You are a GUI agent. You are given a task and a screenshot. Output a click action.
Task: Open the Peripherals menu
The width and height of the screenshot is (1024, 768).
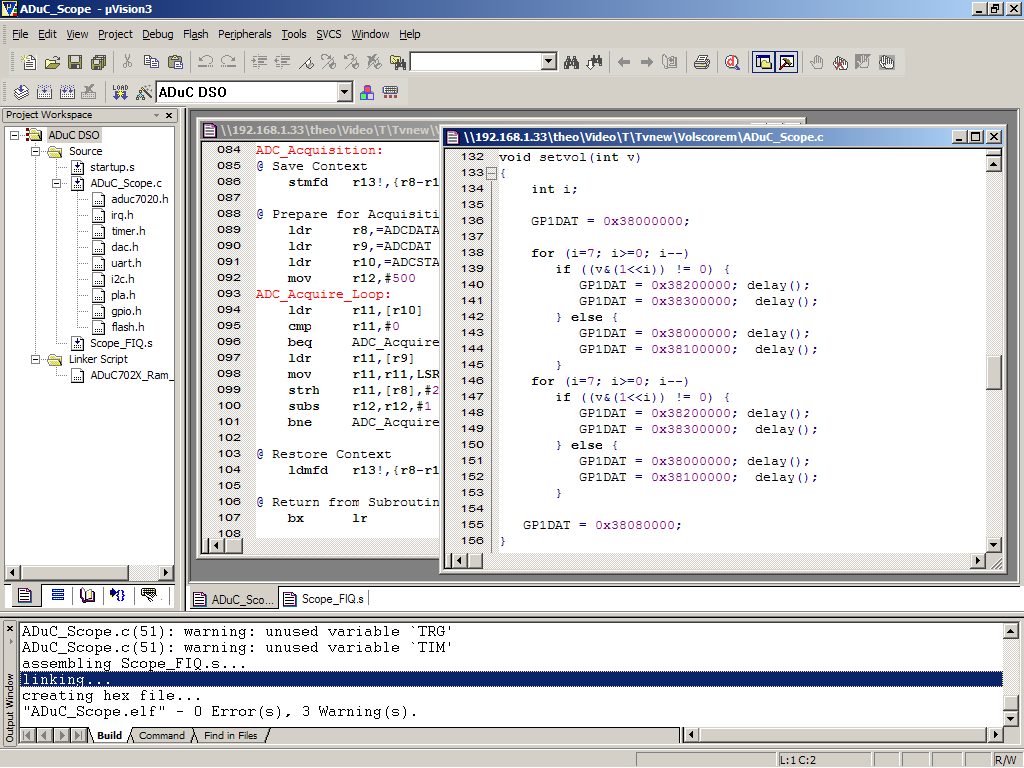pos(244,34)
